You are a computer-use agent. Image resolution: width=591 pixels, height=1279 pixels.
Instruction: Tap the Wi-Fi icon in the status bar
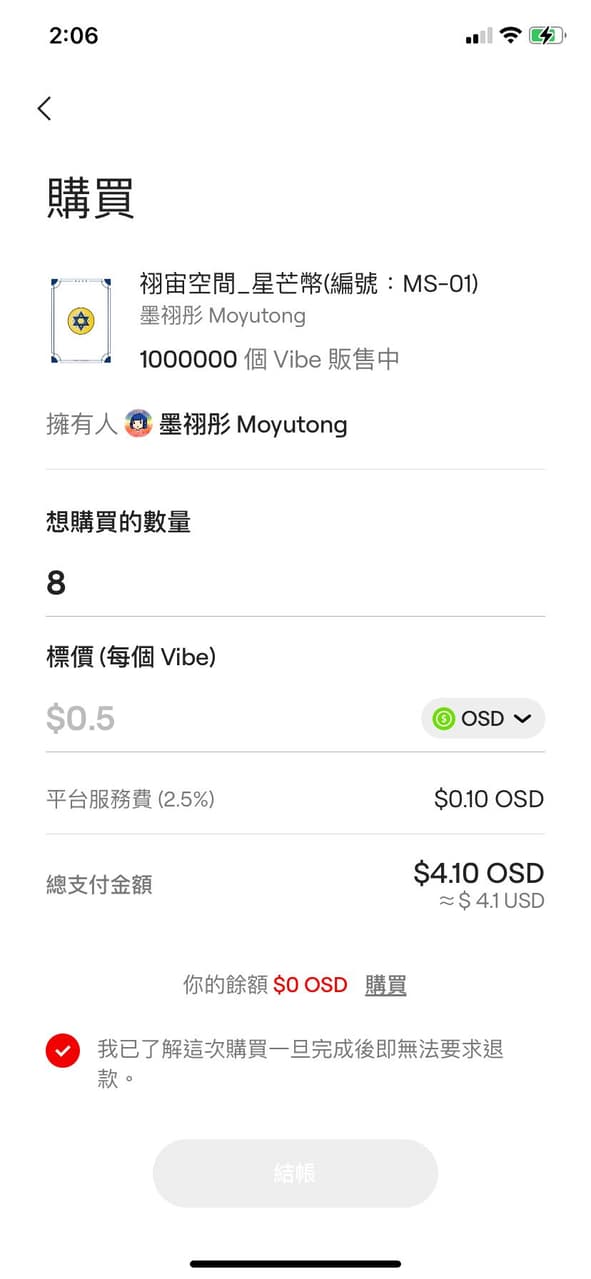[510, 35]
